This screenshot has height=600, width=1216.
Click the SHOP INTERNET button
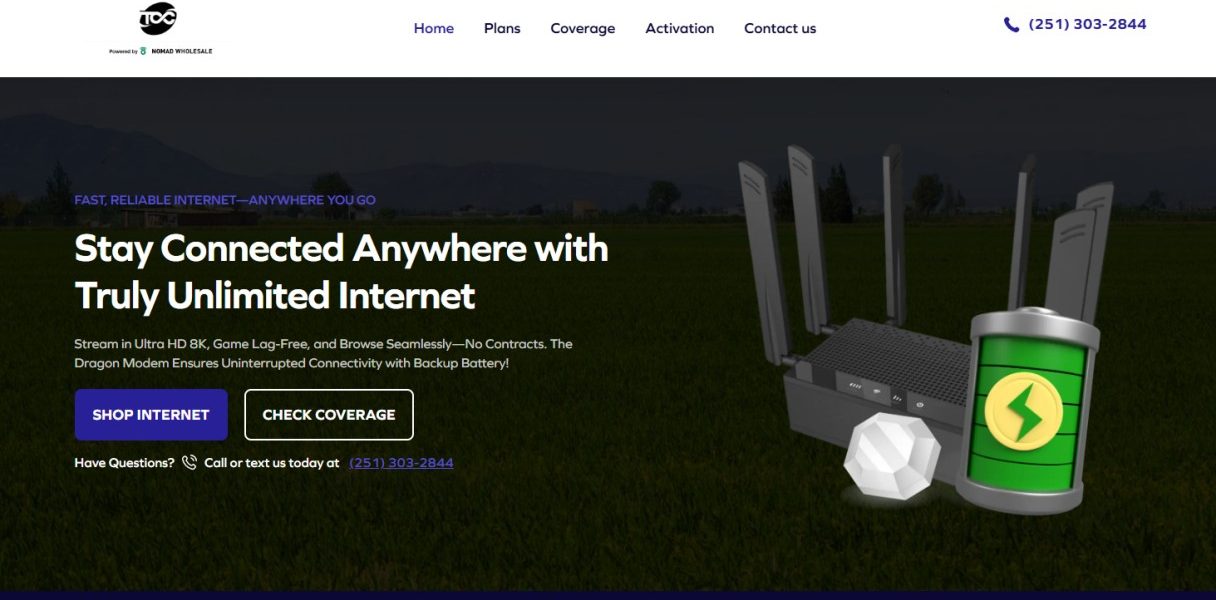point(151,415)
